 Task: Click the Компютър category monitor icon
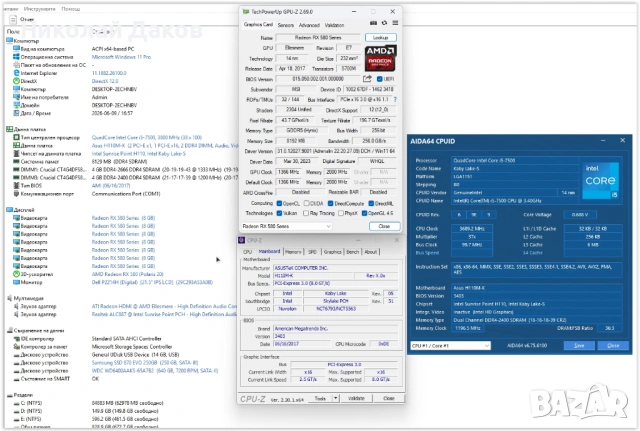[x=9, y=40]
